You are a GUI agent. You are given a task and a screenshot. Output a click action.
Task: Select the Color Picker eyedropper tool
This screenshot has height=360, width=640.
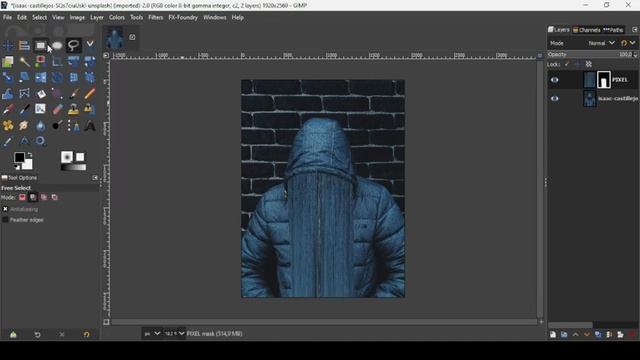point(8,141)
